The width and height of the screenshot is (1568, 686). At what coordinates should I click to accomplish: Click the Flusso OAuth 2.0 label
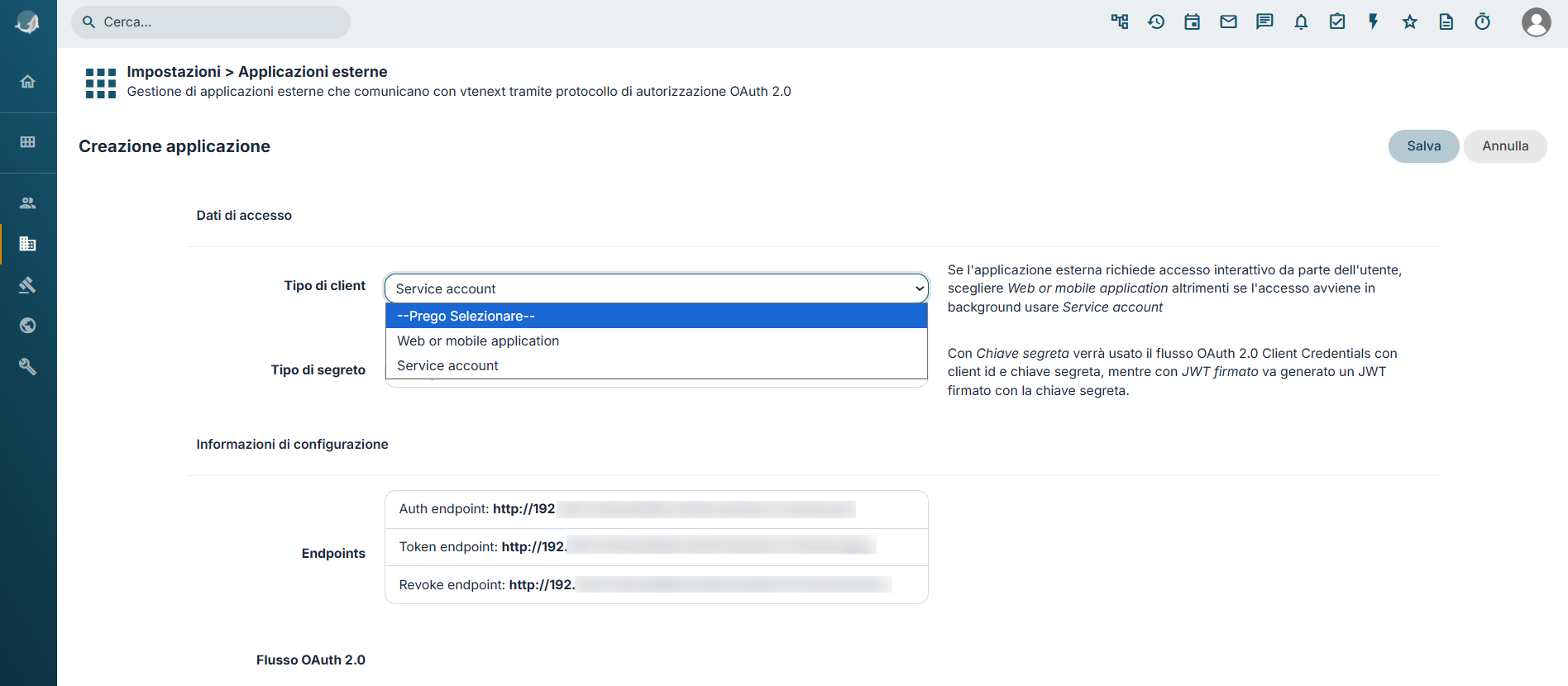coord(311,660)
